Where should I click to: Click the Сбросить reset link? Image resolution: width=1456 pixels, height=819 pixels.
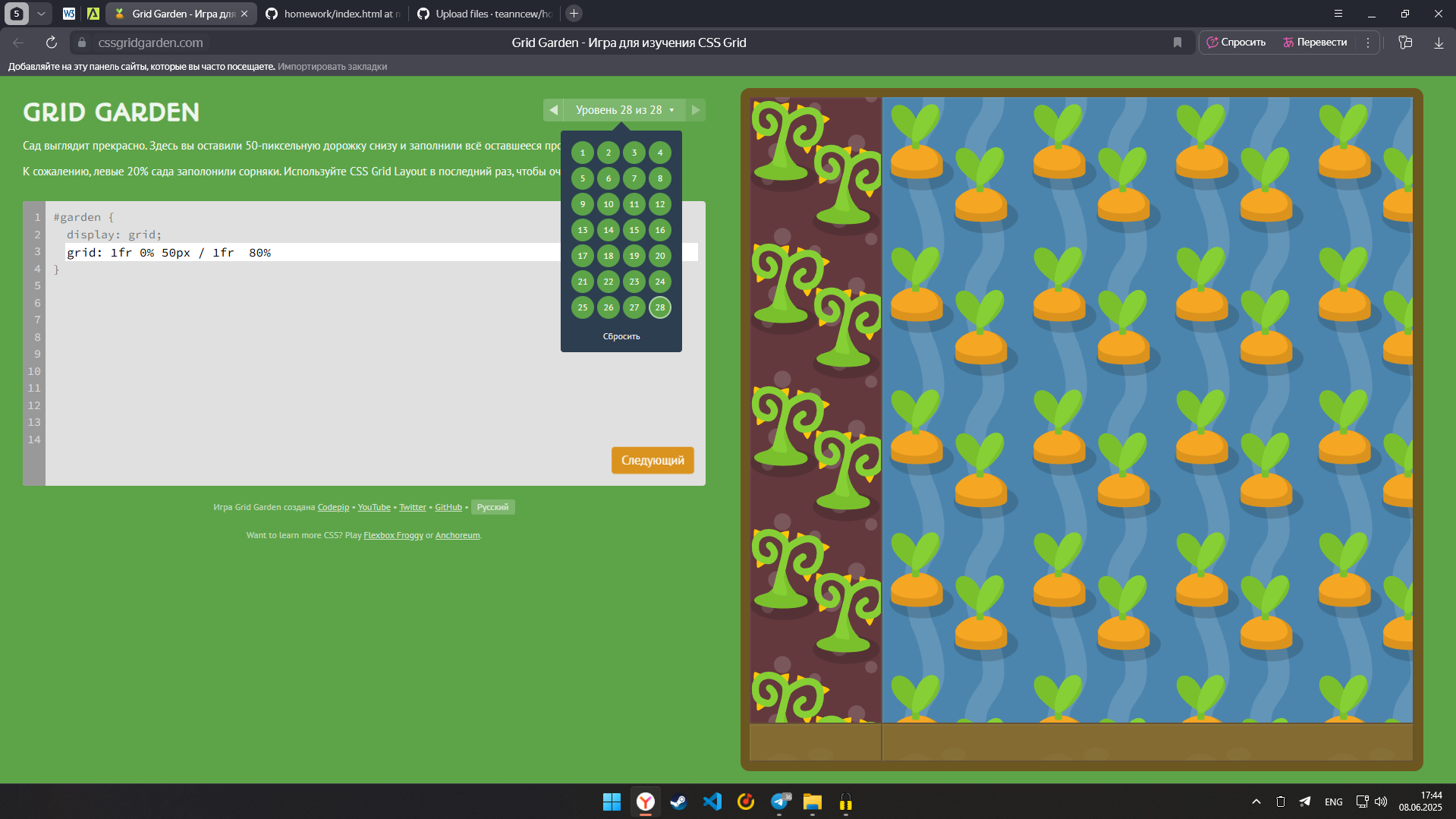coord(621,336)
